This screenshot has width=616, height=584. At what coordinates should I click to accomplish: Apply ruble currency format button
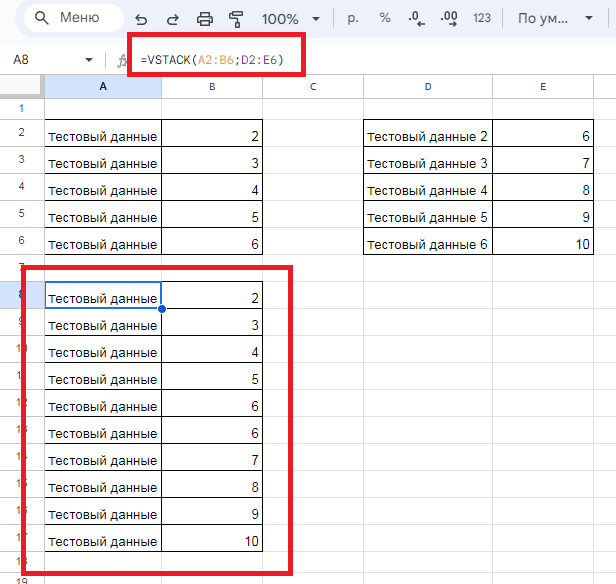(x=353, y=18)
